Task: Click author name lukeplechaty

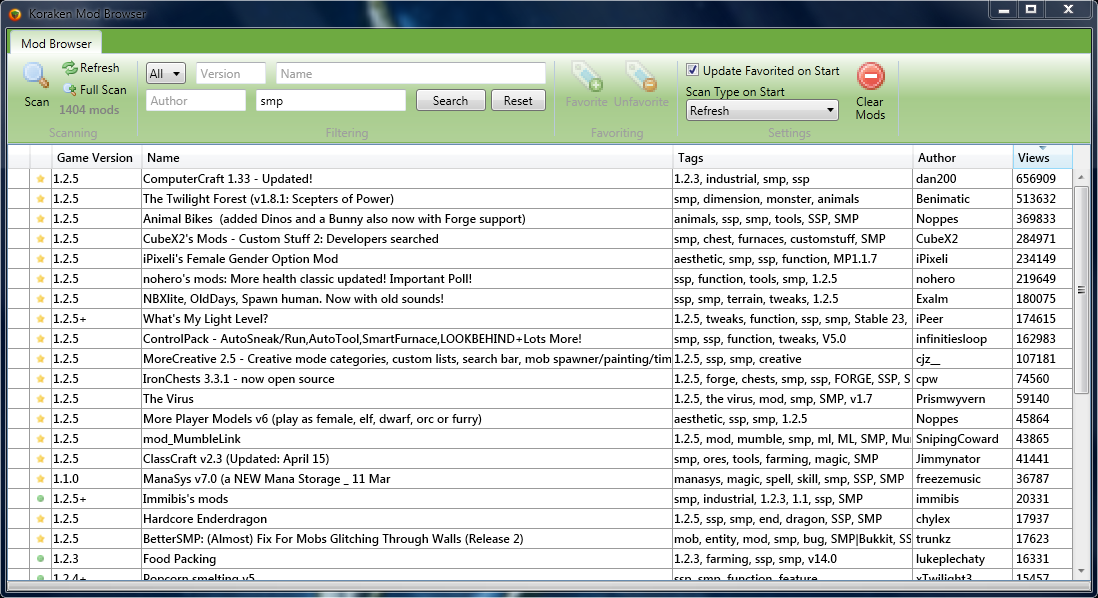Action: point(950,559)
